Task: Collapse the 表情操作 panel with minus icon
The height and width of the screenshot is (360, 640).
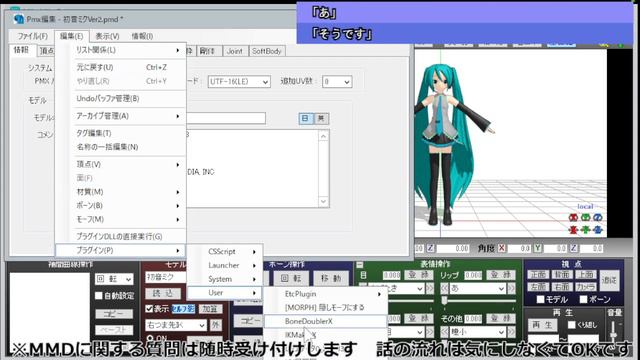Action: [x=360, y=265]
